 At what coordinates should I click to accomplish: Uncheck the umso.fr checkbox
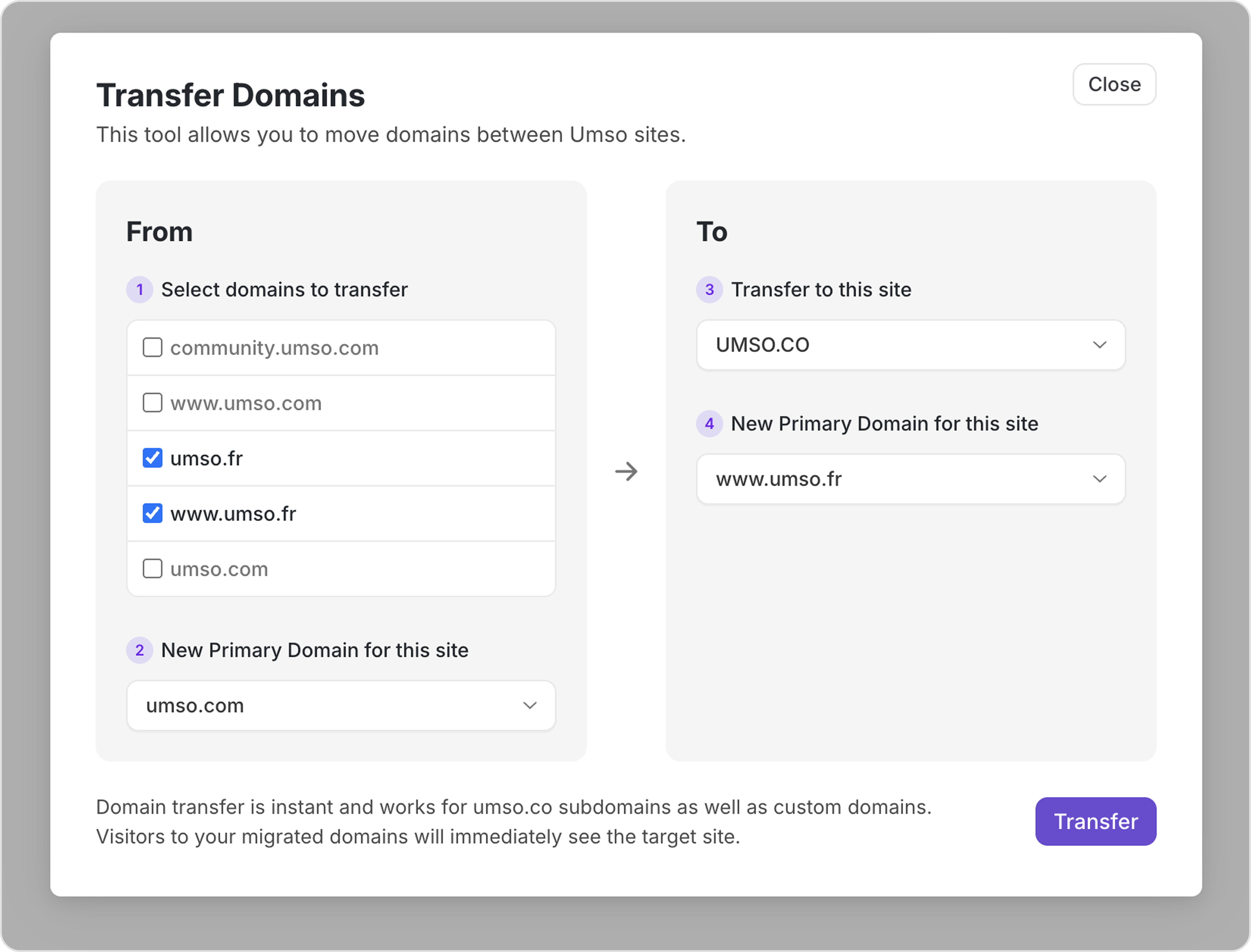pos(152,458)
